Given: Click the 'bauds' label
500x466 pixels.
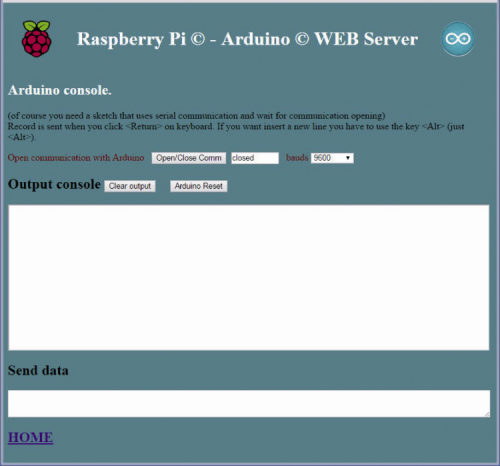Looking at the screenshot, I should tap(297, 158).
